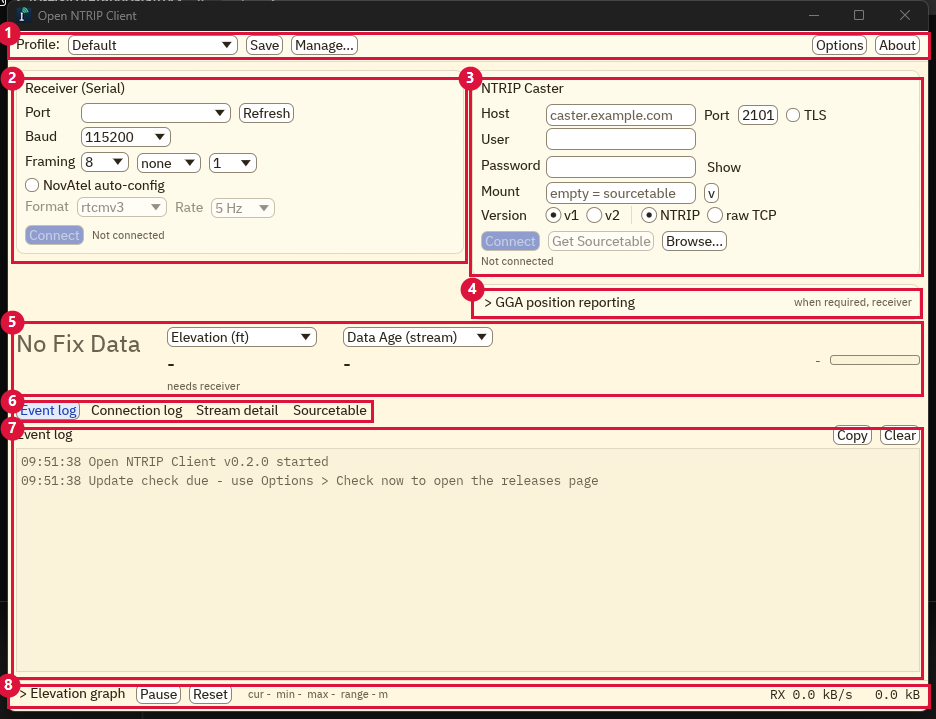Open the Data Age (stream) dropdown
Viewport: 936px width, 719px height.
tap(418, 337)
